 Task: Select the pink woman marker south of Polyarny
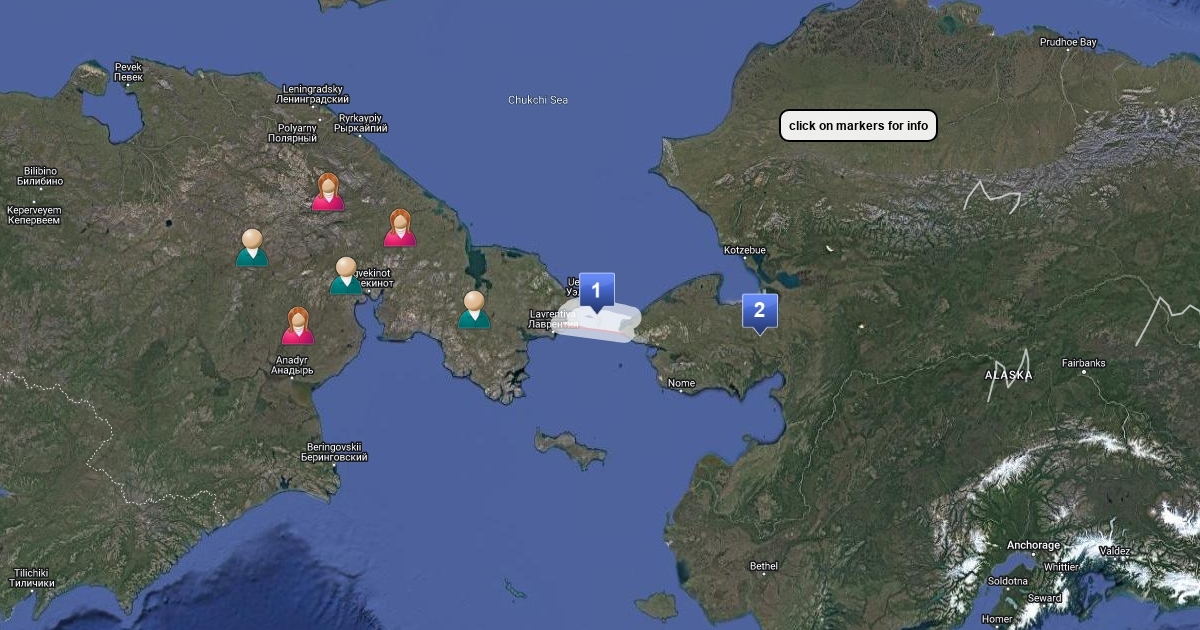coord(328,192)
